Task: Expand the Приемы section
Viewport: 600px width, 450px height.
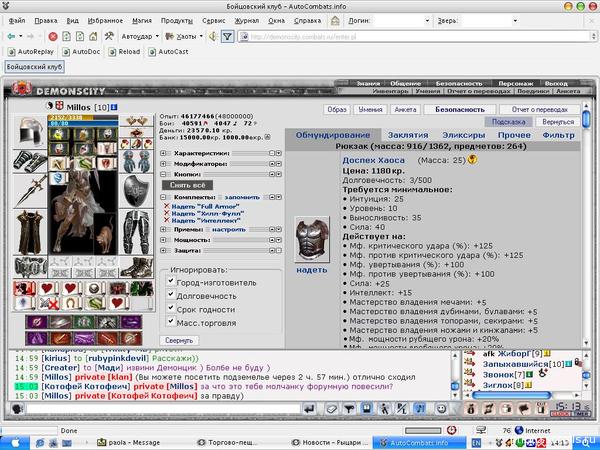Action: [163, 230]
